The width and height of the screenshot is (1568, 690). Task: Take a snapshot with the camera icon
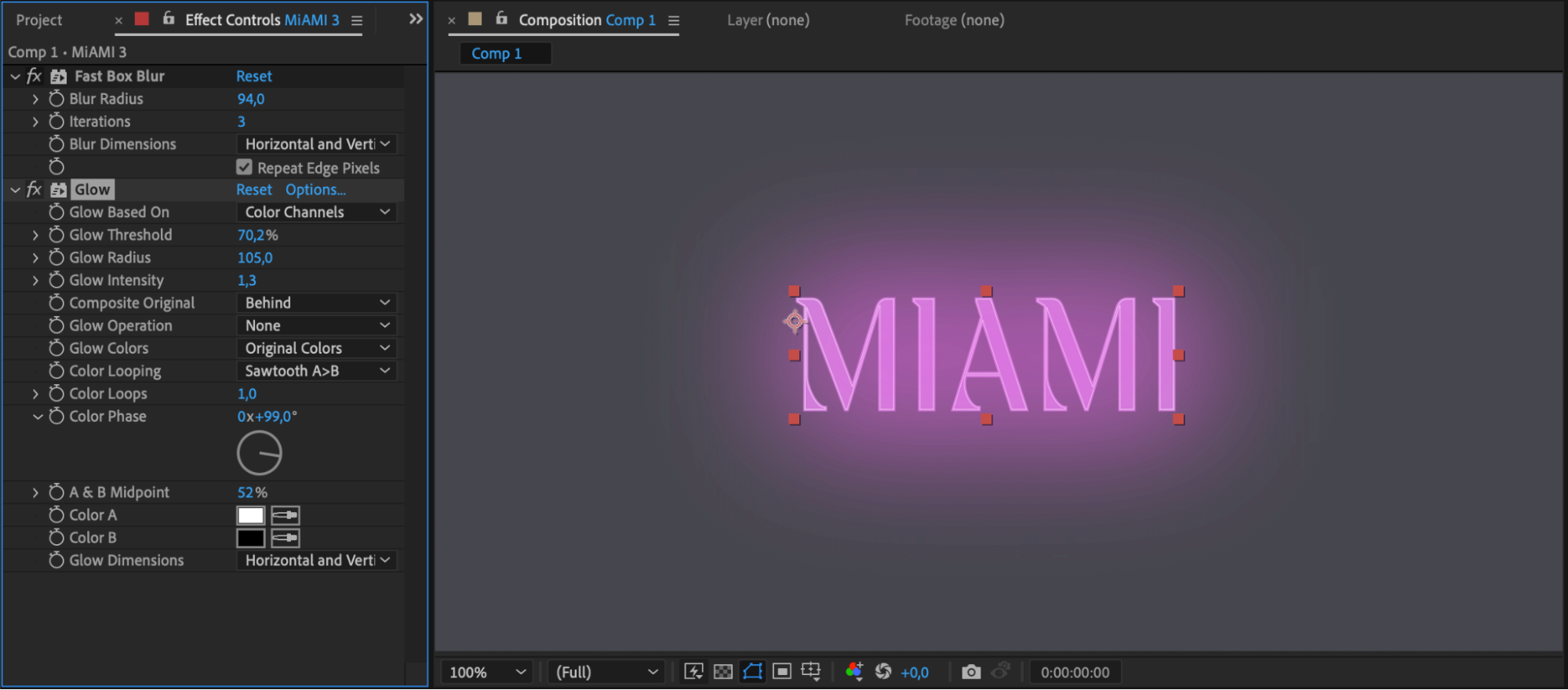click(x=971, y=672)
